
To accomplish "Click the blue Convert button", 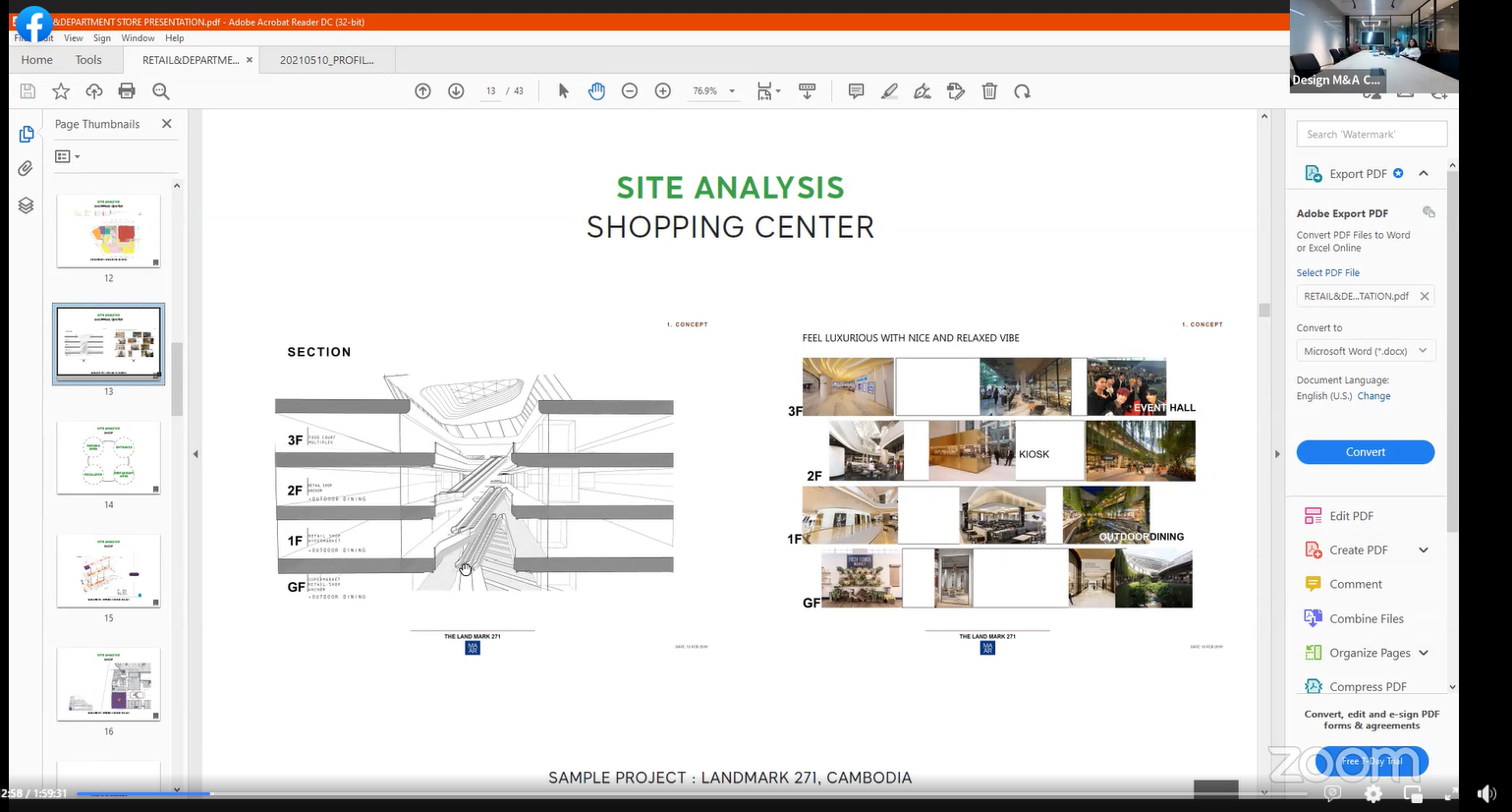I will [1365, 452].
